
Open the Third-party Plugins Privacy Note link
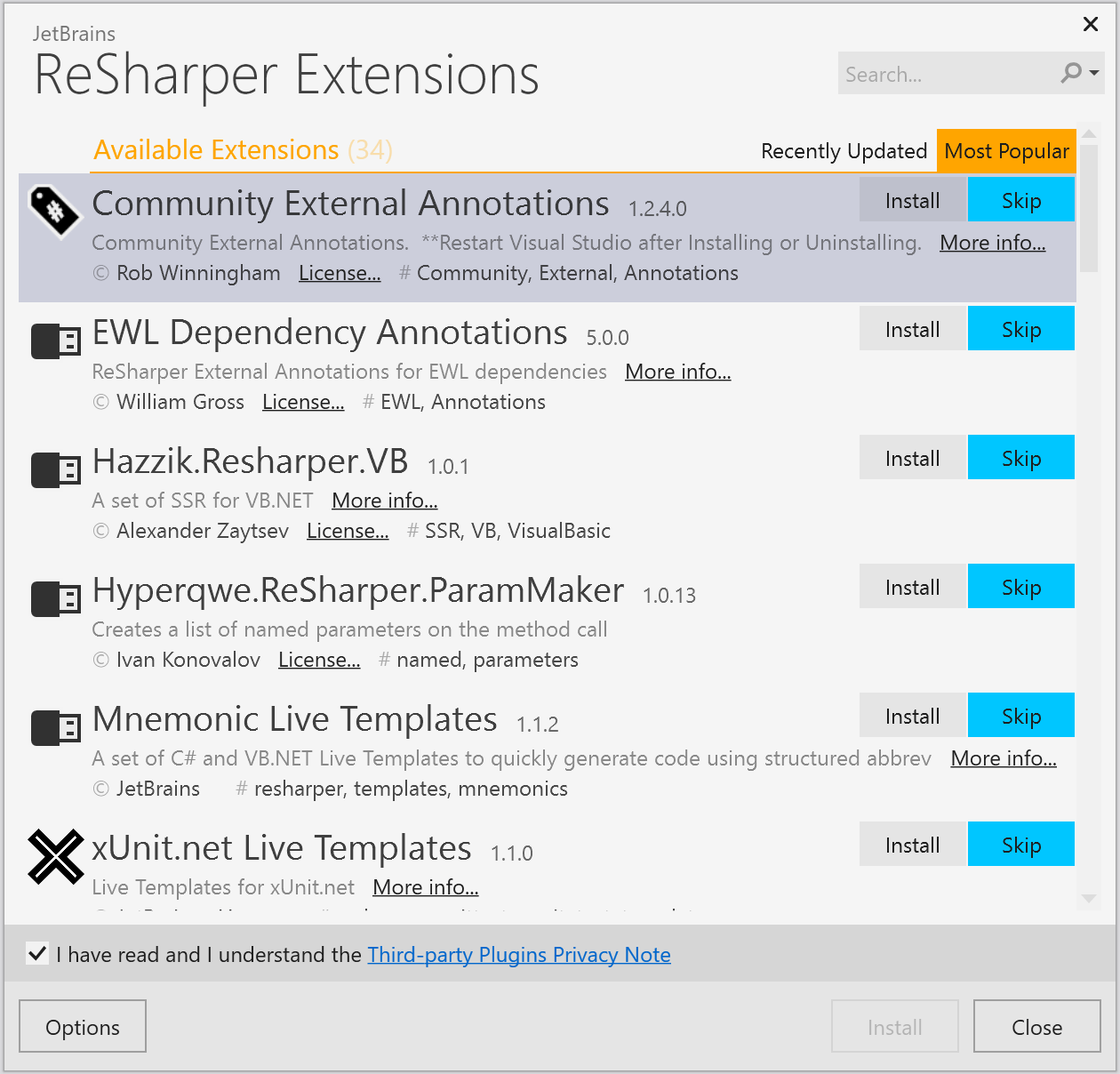click(519, 955)
